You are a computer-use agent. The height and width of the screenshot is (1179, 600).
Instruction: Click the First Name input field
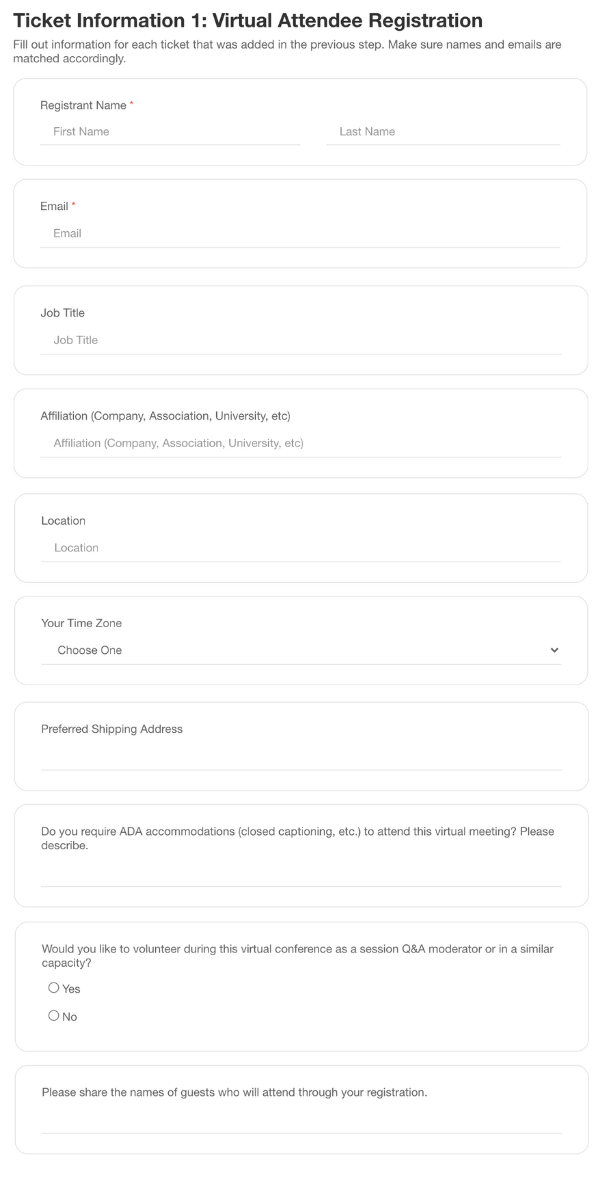click(x=170, y=132)
